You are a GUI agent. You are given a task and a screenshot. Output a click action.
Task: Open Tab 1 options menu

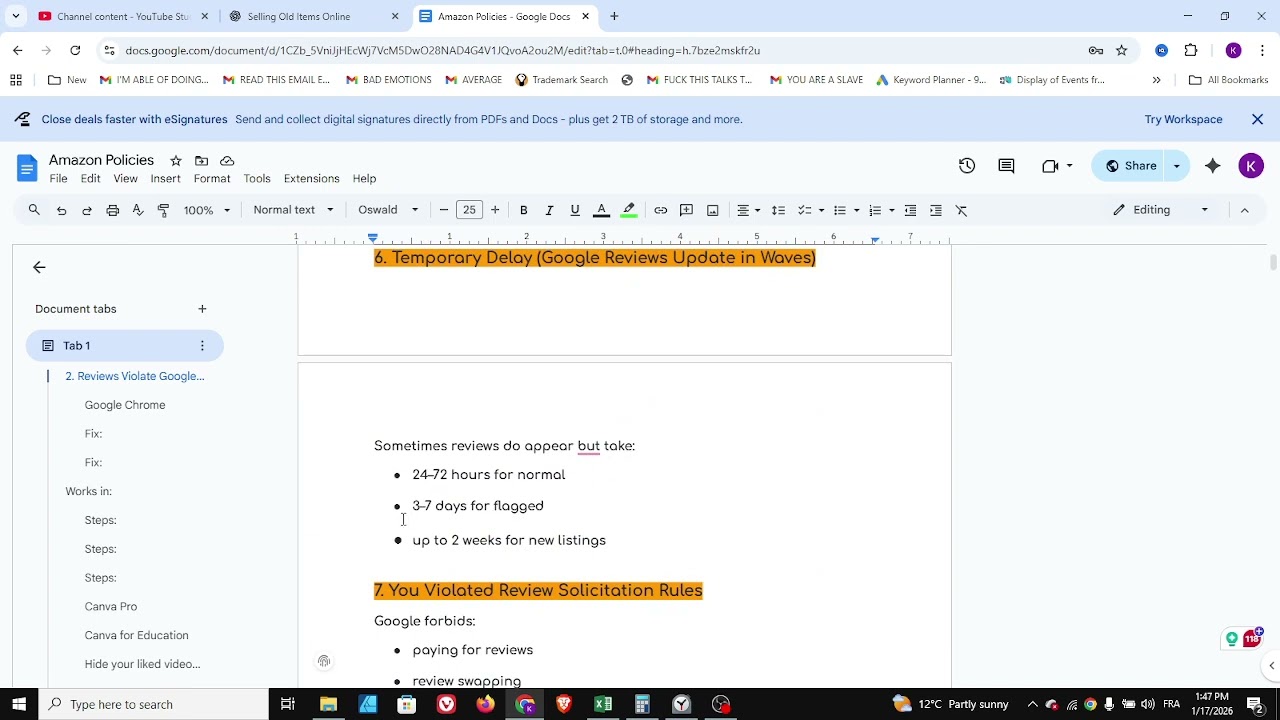[202, 346]
